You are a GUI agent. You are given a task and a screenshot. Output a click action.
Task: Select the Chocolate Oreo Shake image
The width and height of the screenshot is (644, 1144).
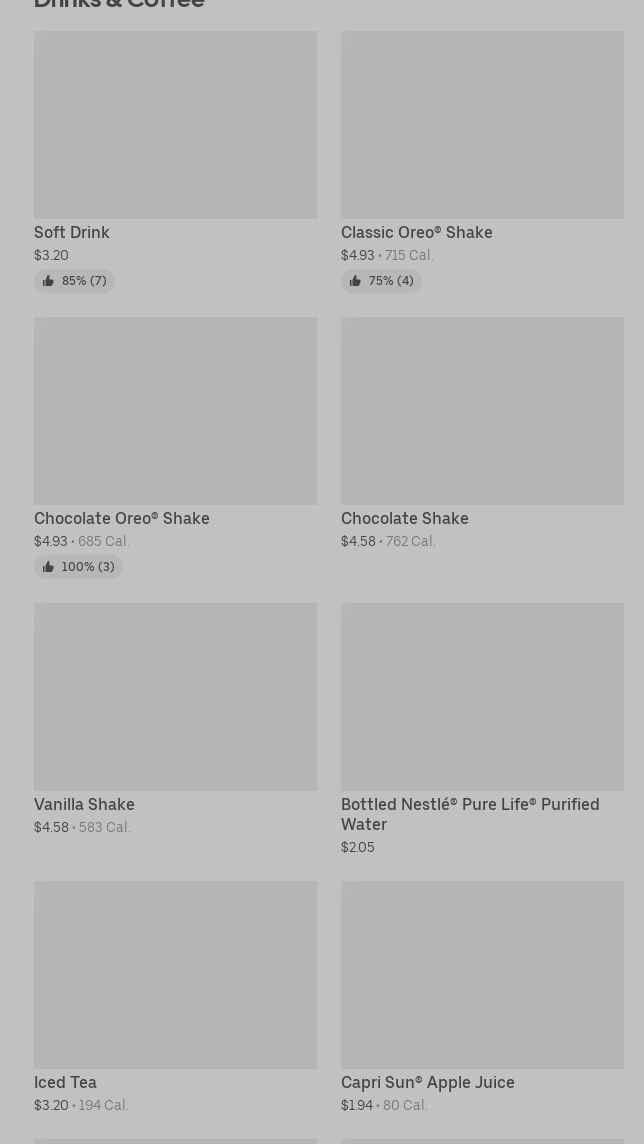click(x=175, y=410)
